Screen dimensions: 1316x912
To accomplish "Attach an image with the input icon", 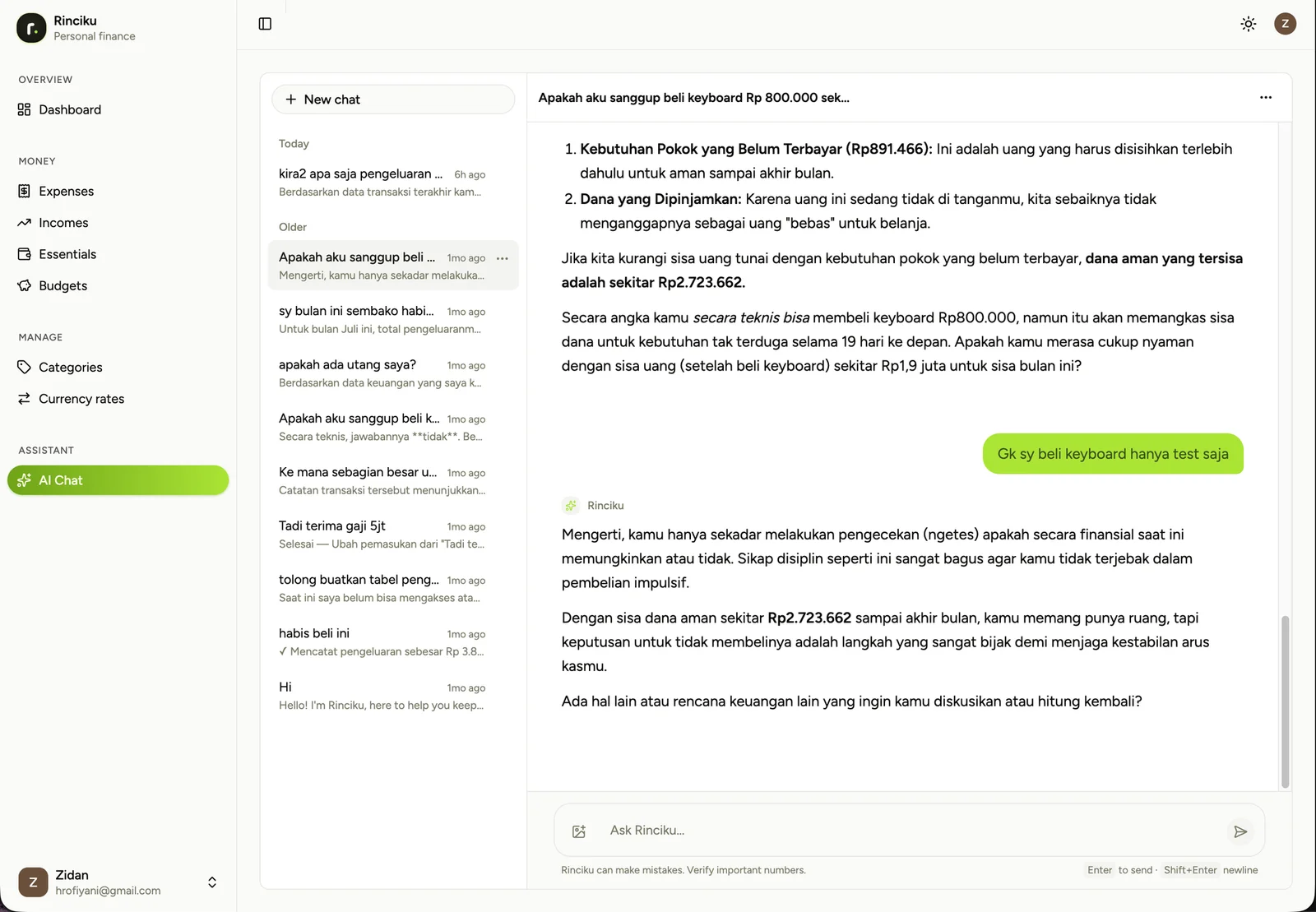I will [579, 831].
